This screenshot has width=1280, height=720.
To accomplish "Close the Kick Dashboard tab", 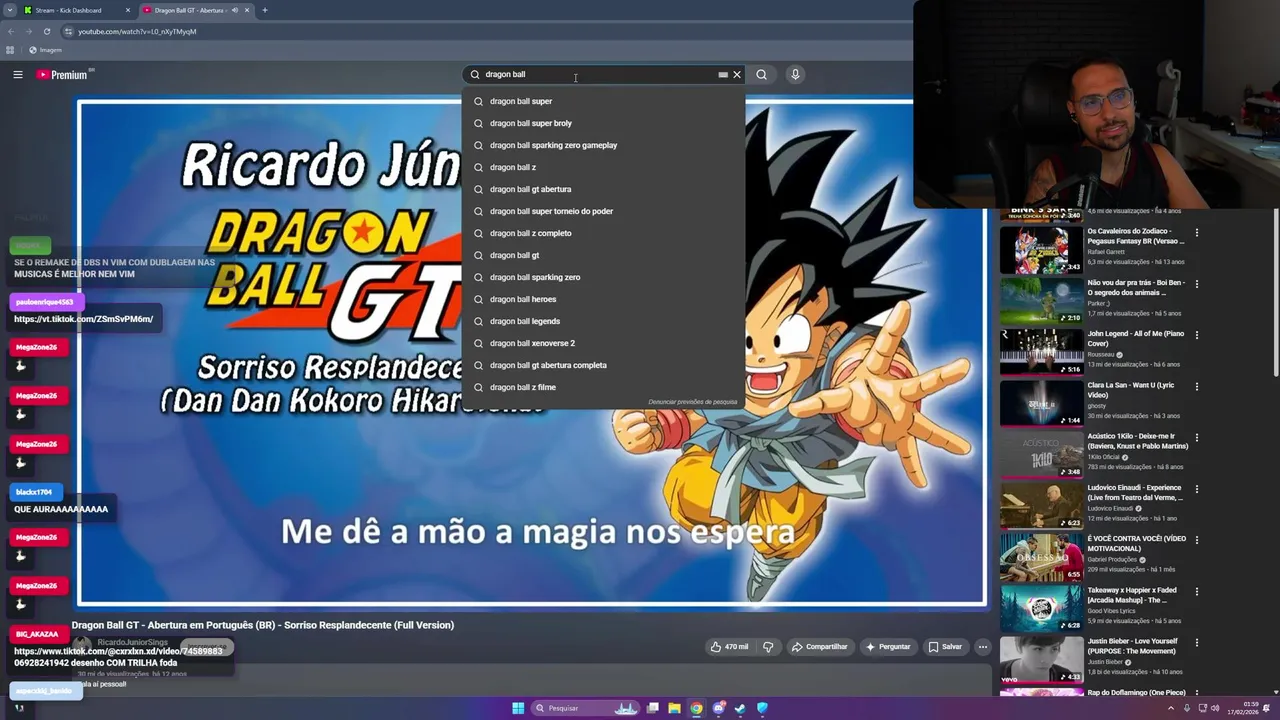I will tap(127, 10).
